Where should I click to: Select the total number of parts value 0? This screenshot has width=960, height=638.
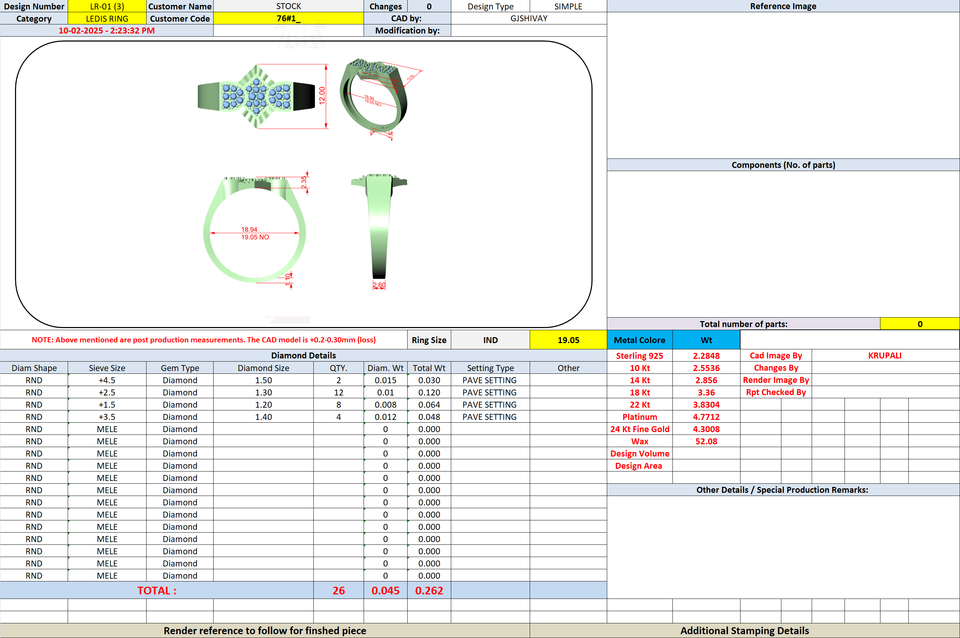(920, 324)
